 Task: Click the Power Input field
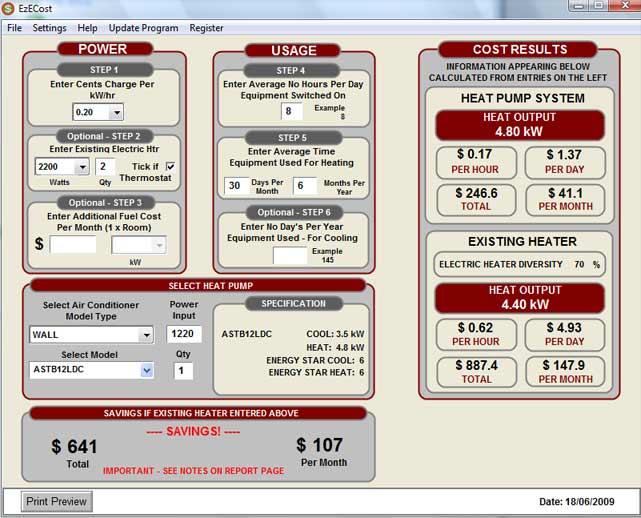point(184,335)
